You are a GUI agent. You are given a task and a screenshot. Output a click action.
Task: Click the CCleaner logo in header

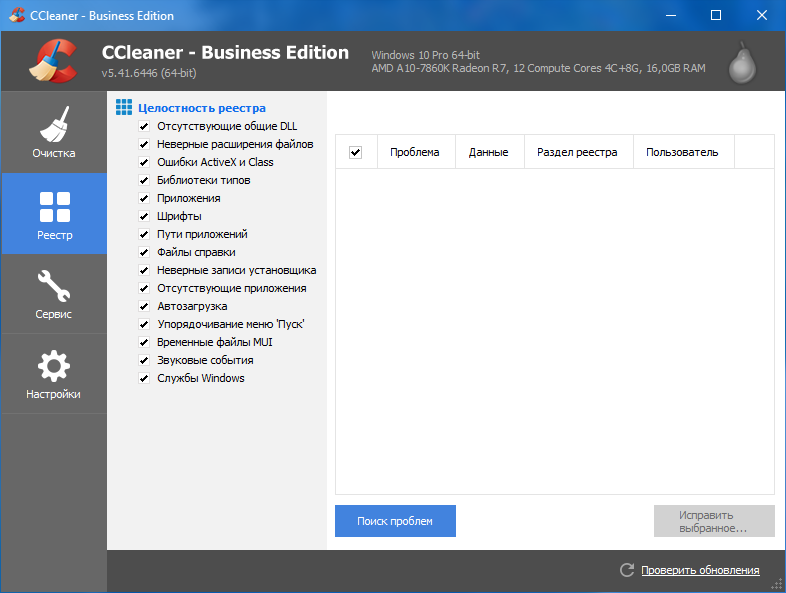[x=53, y=61]
